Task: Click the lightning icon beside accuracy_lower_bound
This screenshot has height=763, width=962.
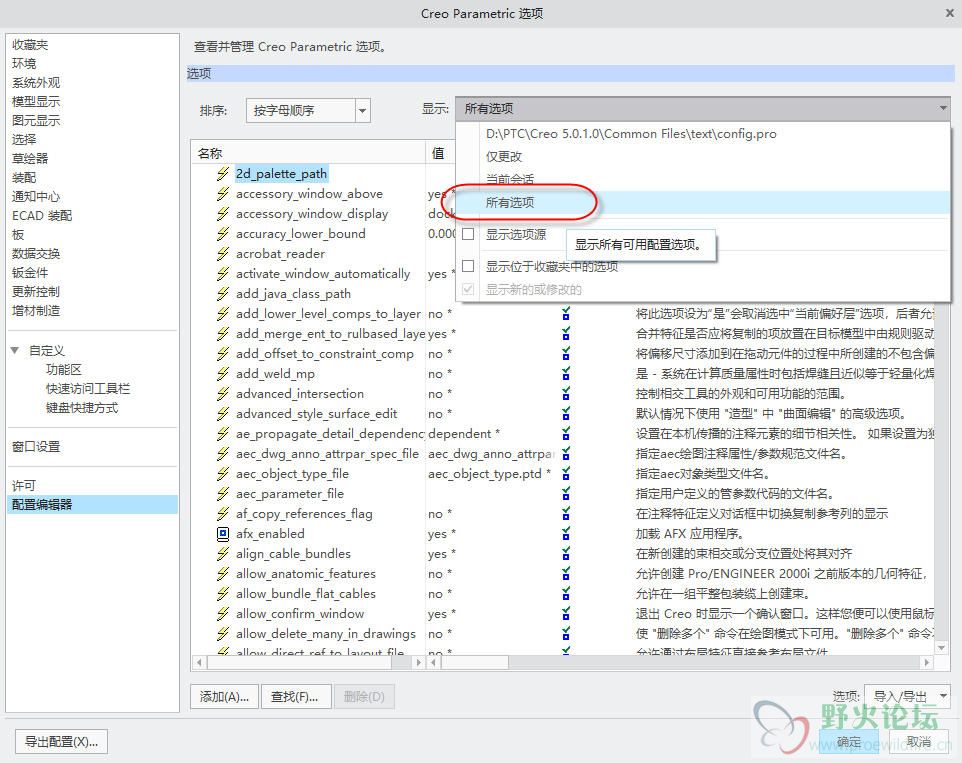Action: [223, 234]
